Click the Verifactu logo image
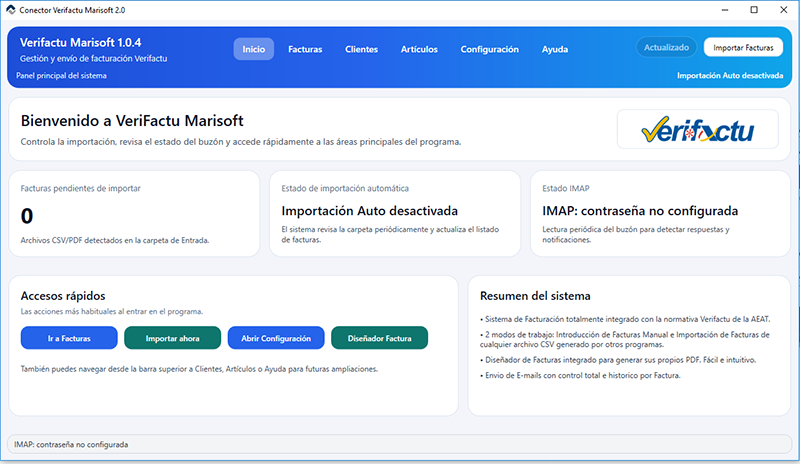The width and height of the screenshot is (800, 464). (x=697, y=129)
